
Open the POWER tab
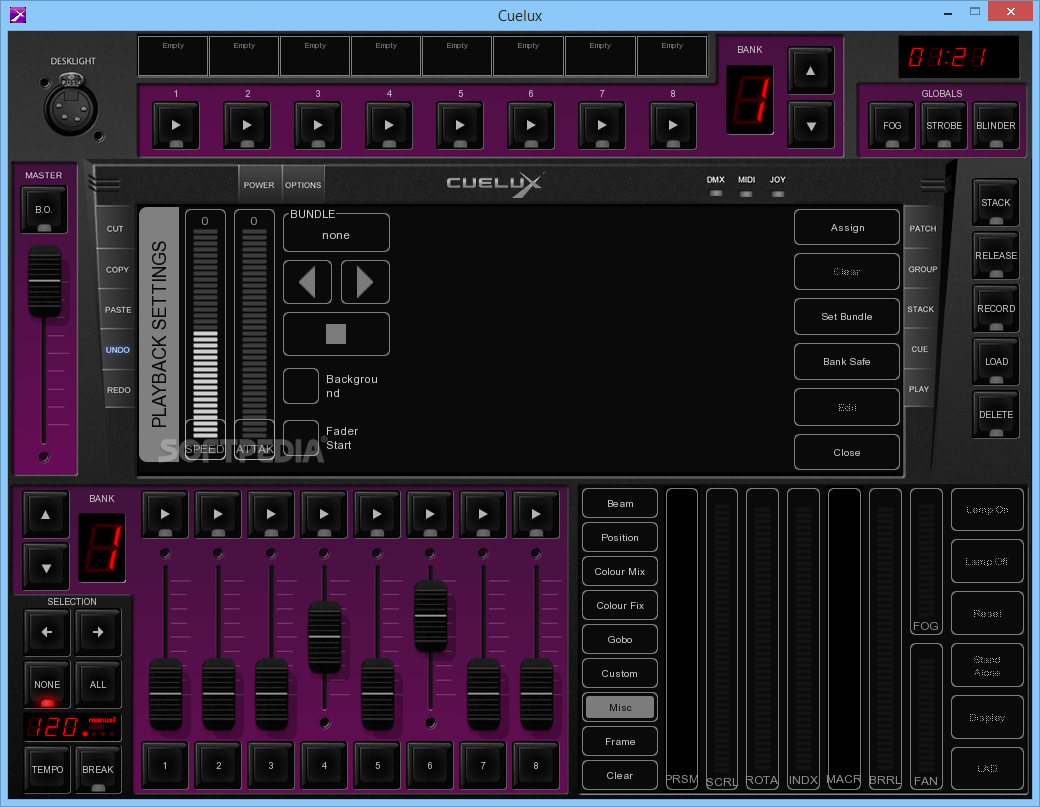[x=259, y=185]
